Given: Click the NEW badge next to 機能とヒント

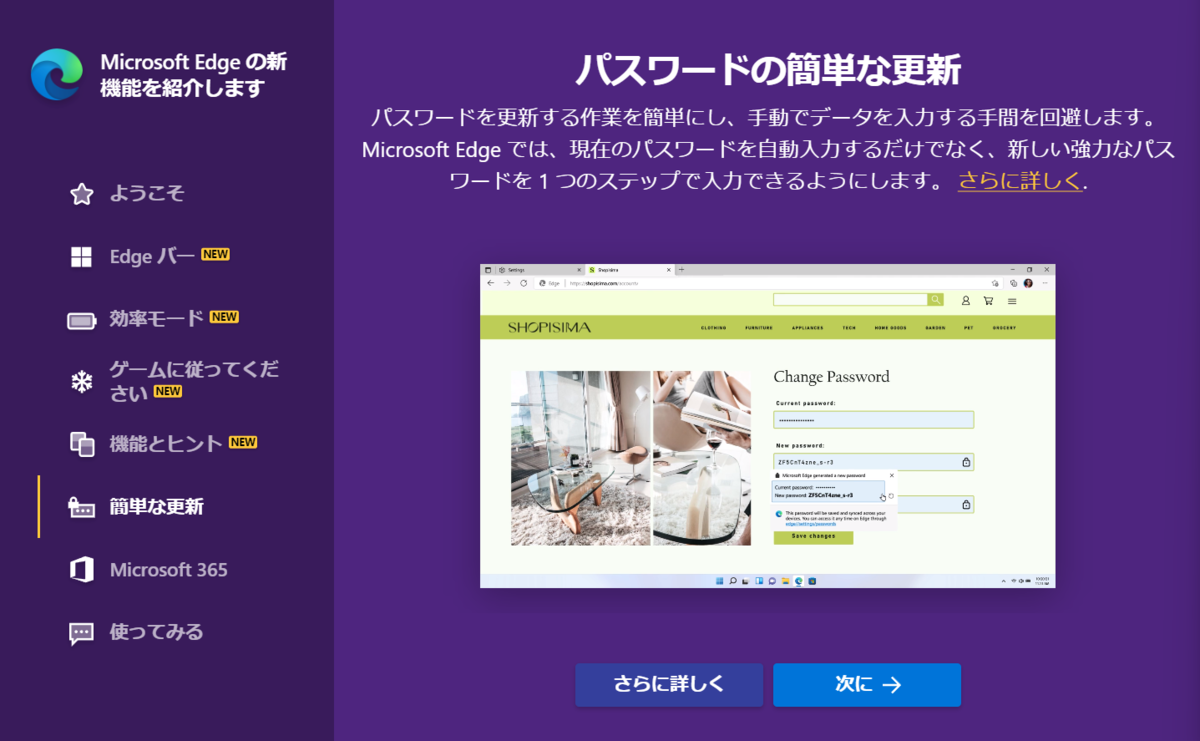Looking at the screenshot, I should click(x=243, y=442).
